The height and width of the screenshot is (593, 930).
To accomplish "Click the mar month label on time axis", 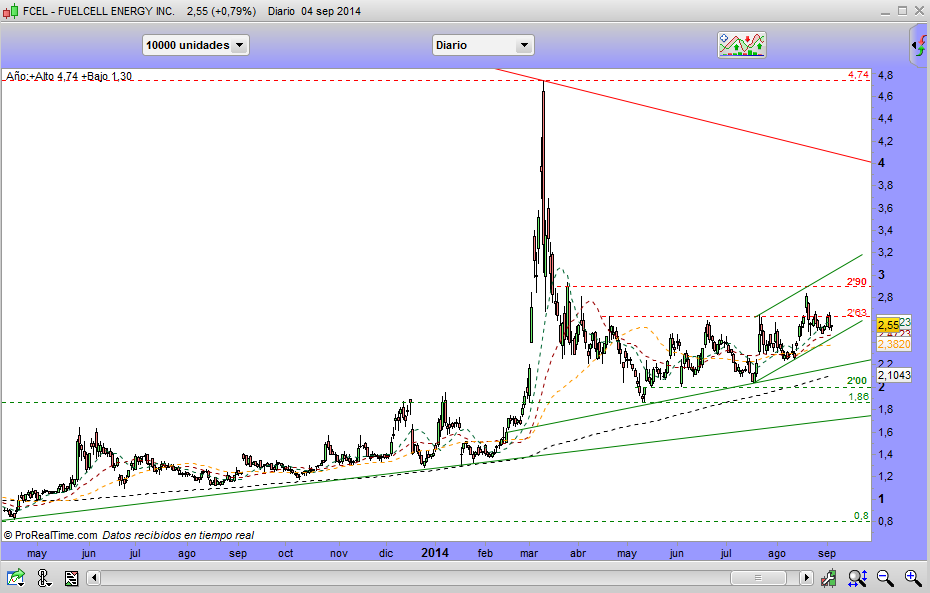I will (x=529, y=553).
